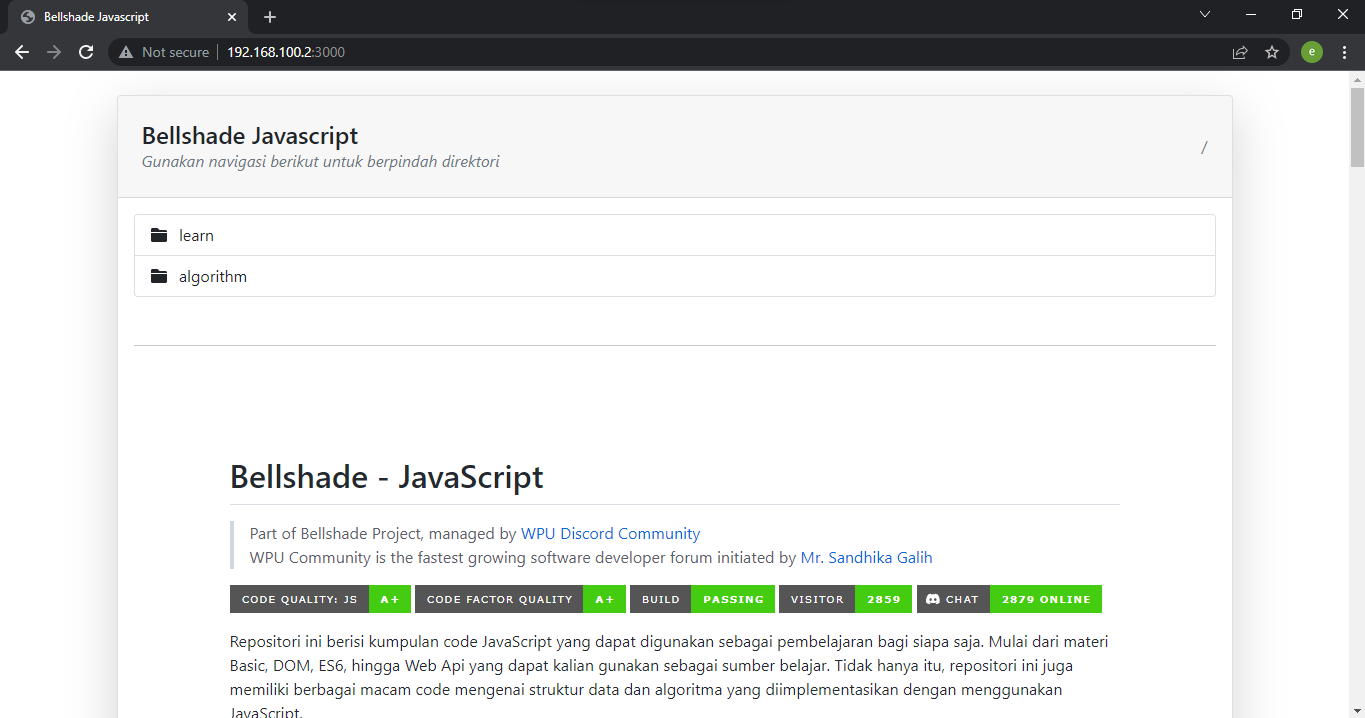Click the root path slash breadcrumb
Screen dimensions: 1365x718
[x=1204, y=148]
